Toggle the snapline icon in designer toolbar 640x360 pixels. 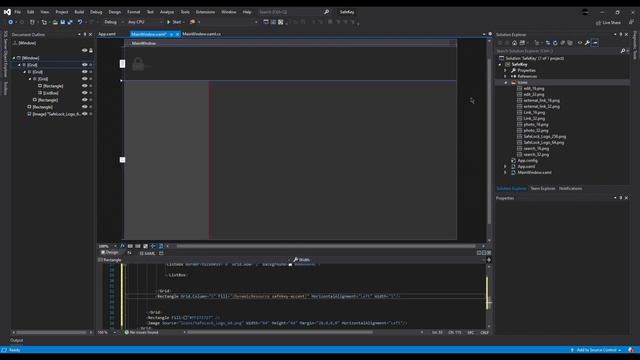[153, 246]
